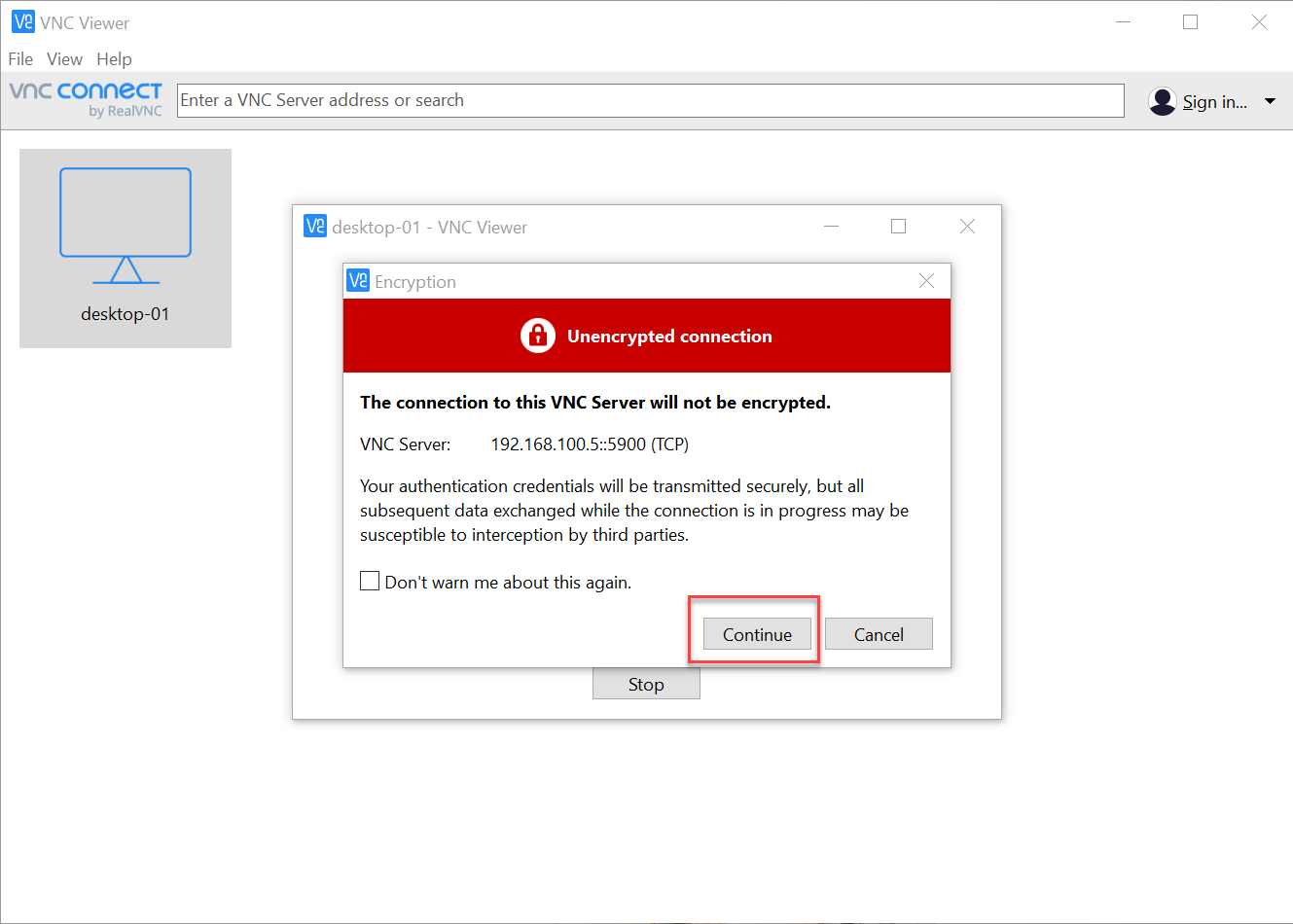The width and height of the screenshot is (1293, 924).
Task: Click the desktop-01 label under the monitor
Action: (126, 314)
